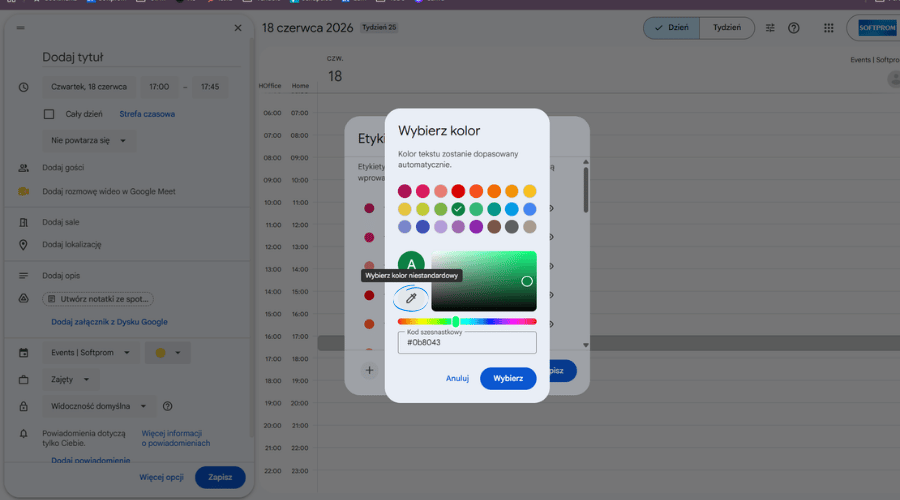This screenshot has height=500, width=900.
Task: Click the Wybierz button
Action: 508,378
